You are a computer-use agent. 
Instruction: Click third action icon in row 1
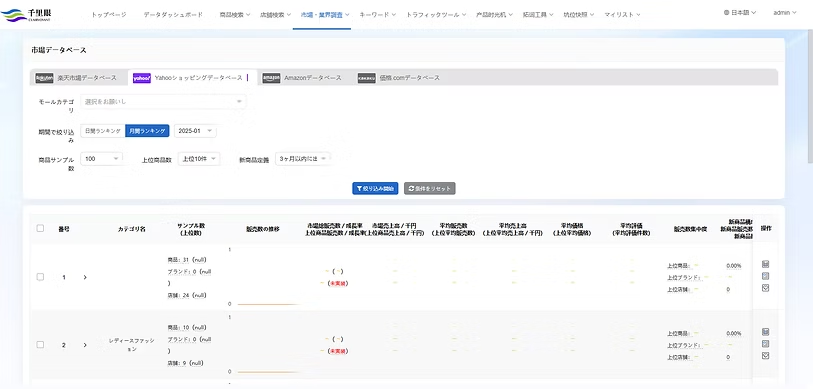coord(765,288)
